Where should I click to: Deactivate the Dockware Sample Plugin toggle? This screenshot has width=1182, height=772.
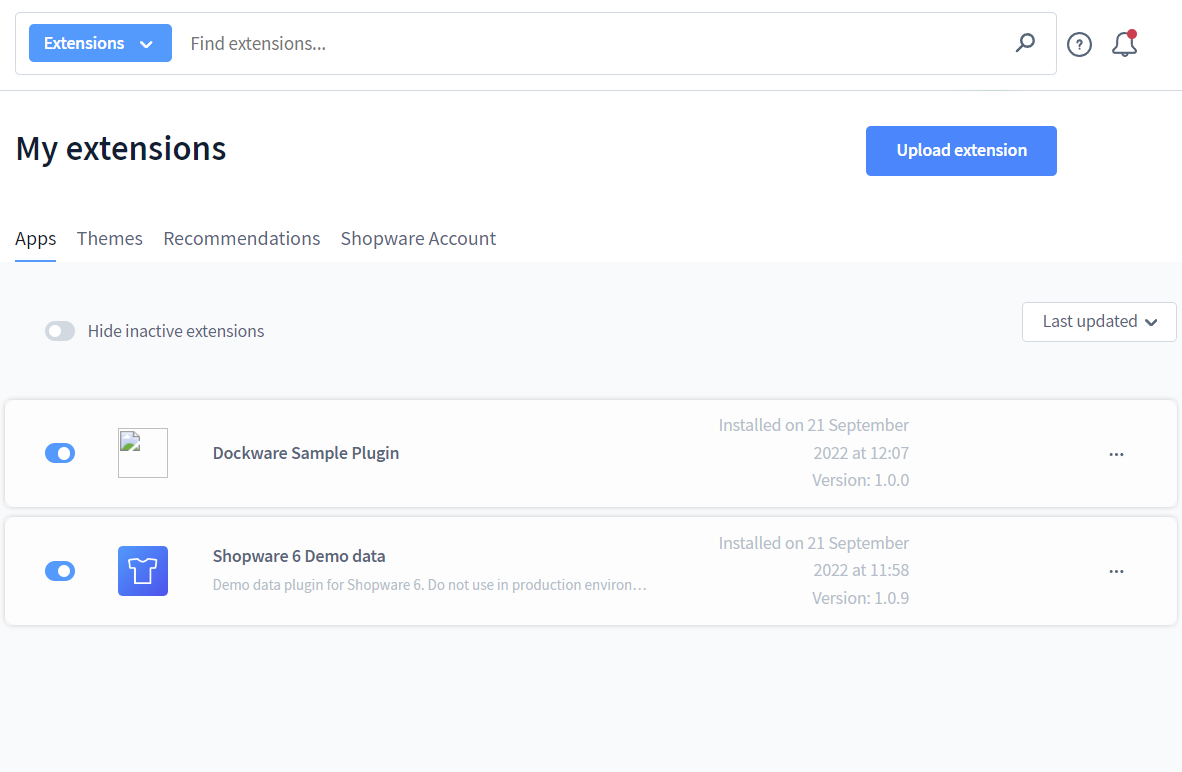point(60,453)
